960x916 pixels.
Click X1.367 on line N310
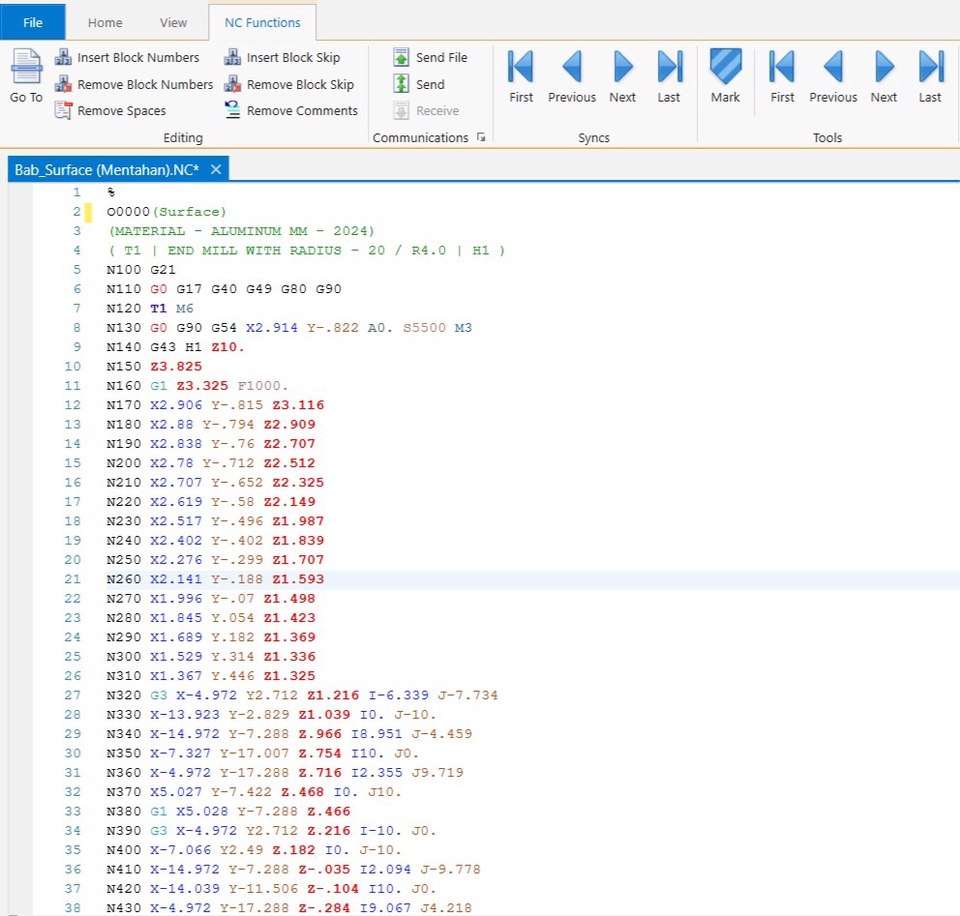point(176,675)
